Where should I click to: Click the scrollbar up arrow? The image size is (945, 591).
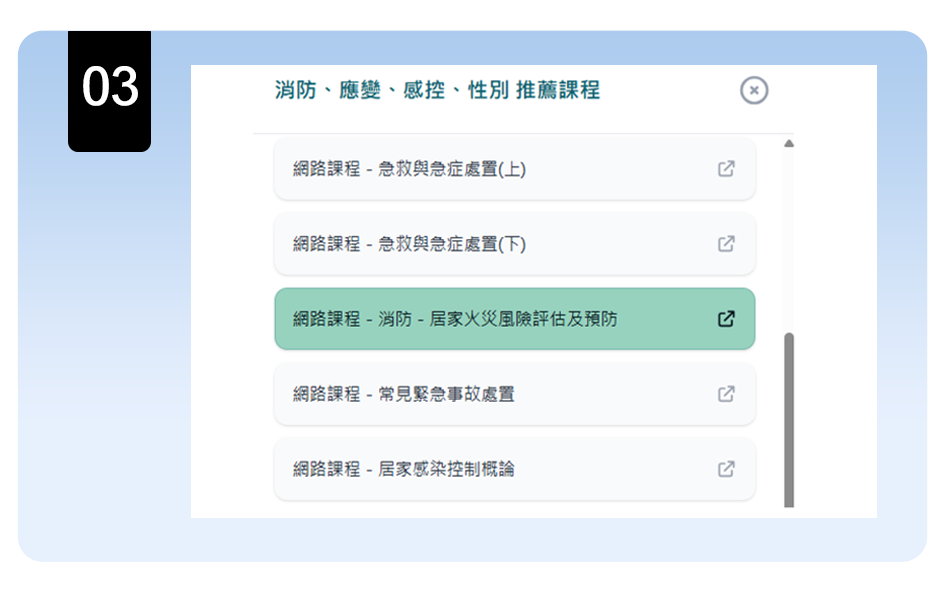789,145
